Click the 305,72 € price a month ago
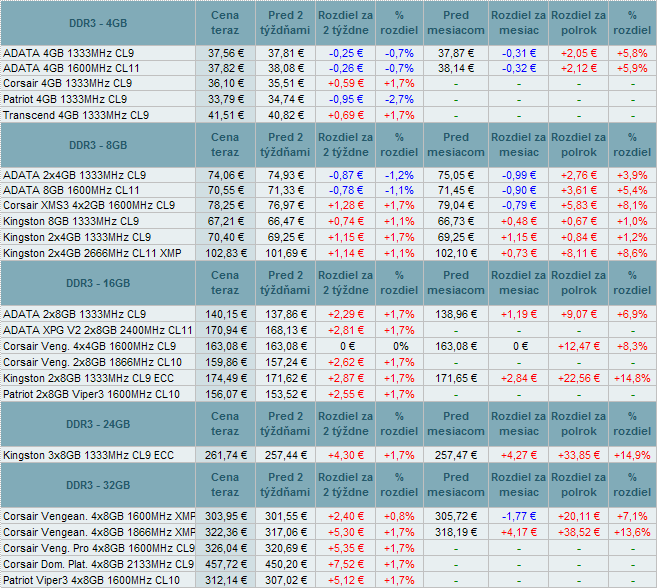657x588 pixels. pos(456,516)
